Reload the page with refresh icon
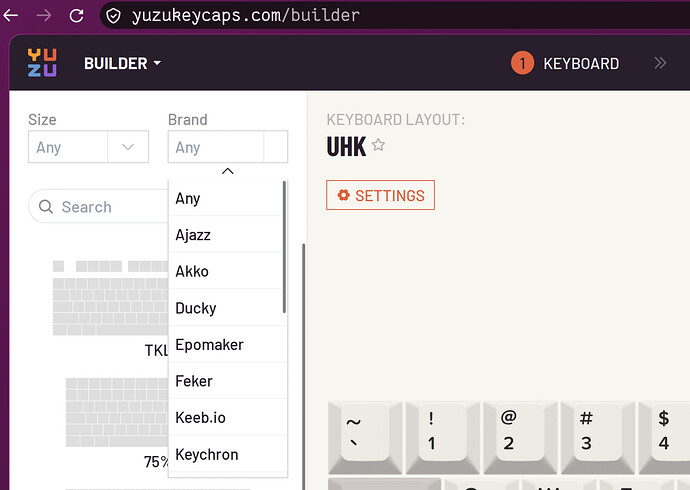Screen dimensions: 690x490 77,16
